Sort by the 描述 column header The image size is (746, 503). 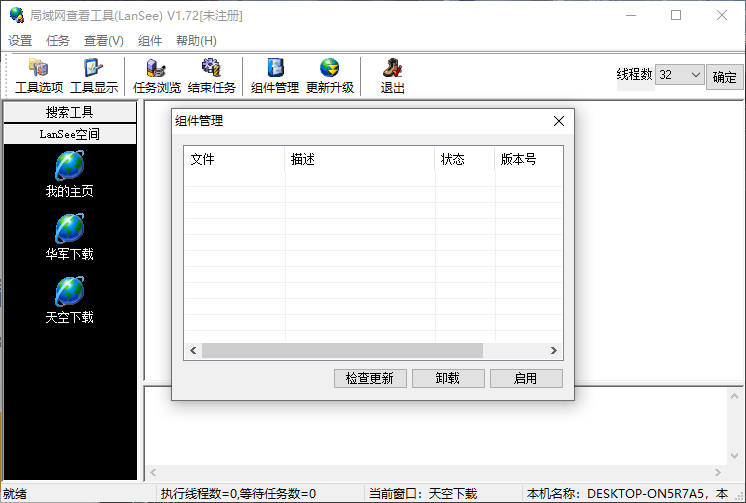click(359, 159)
